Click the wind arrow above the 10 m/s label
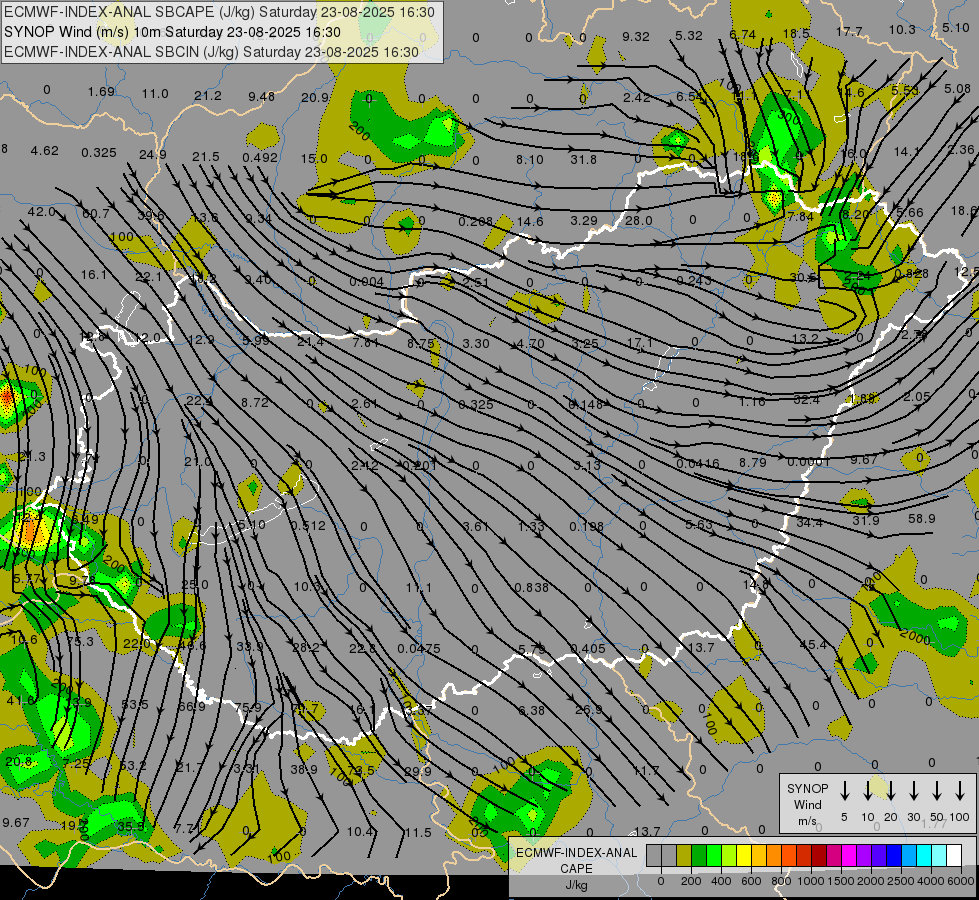Screen dimensions: 979x900 click(x=867, y=791)
